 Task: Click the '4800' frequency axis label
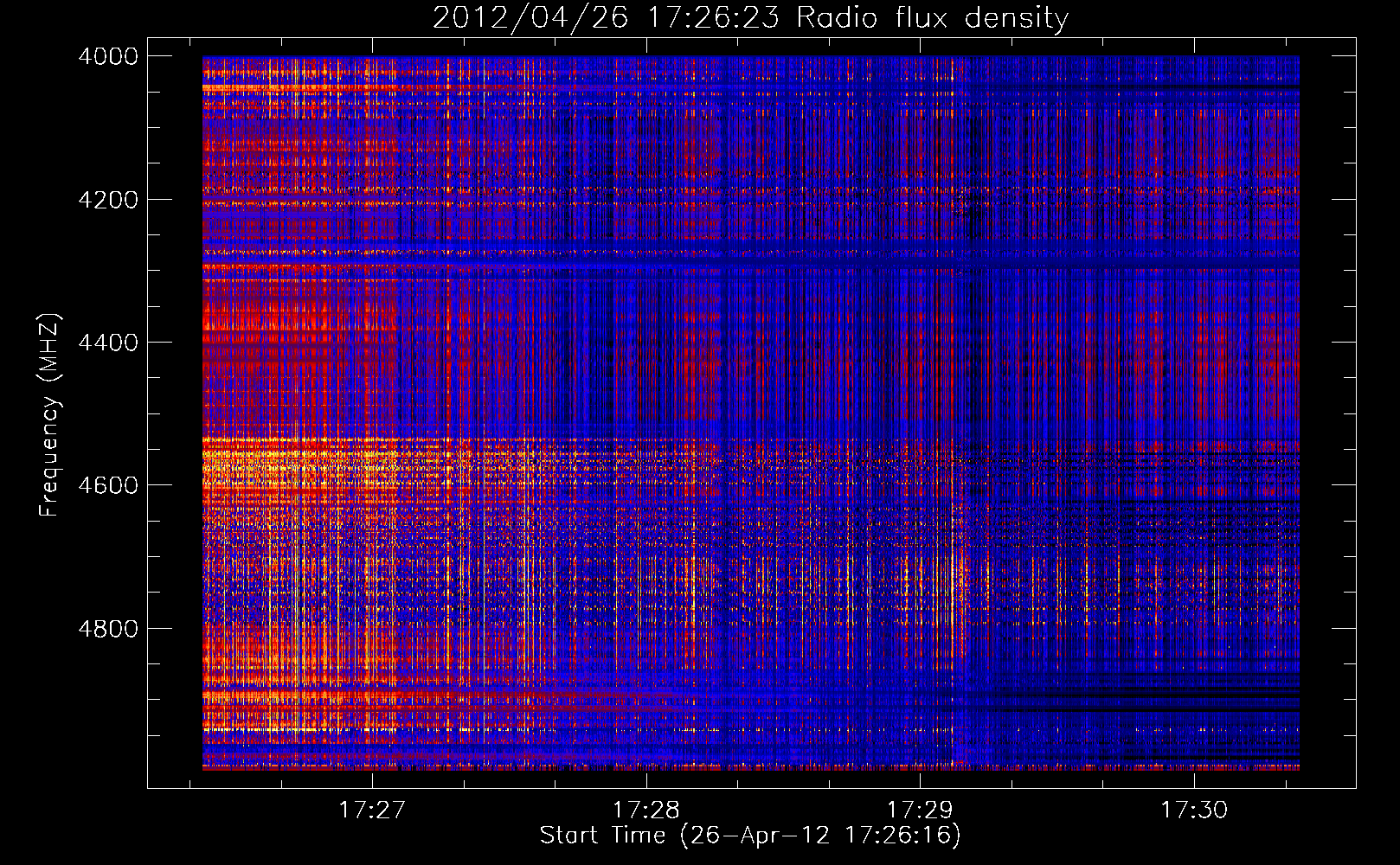coord(107,629)
